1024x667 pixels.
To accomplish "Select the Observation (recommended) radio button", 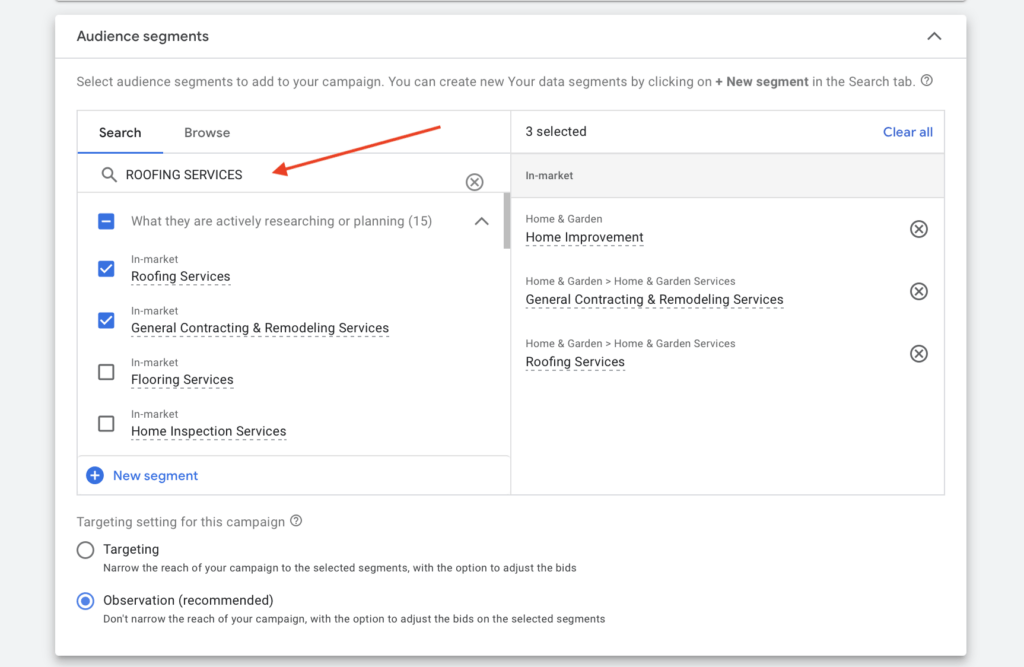I will pos(86,601).
